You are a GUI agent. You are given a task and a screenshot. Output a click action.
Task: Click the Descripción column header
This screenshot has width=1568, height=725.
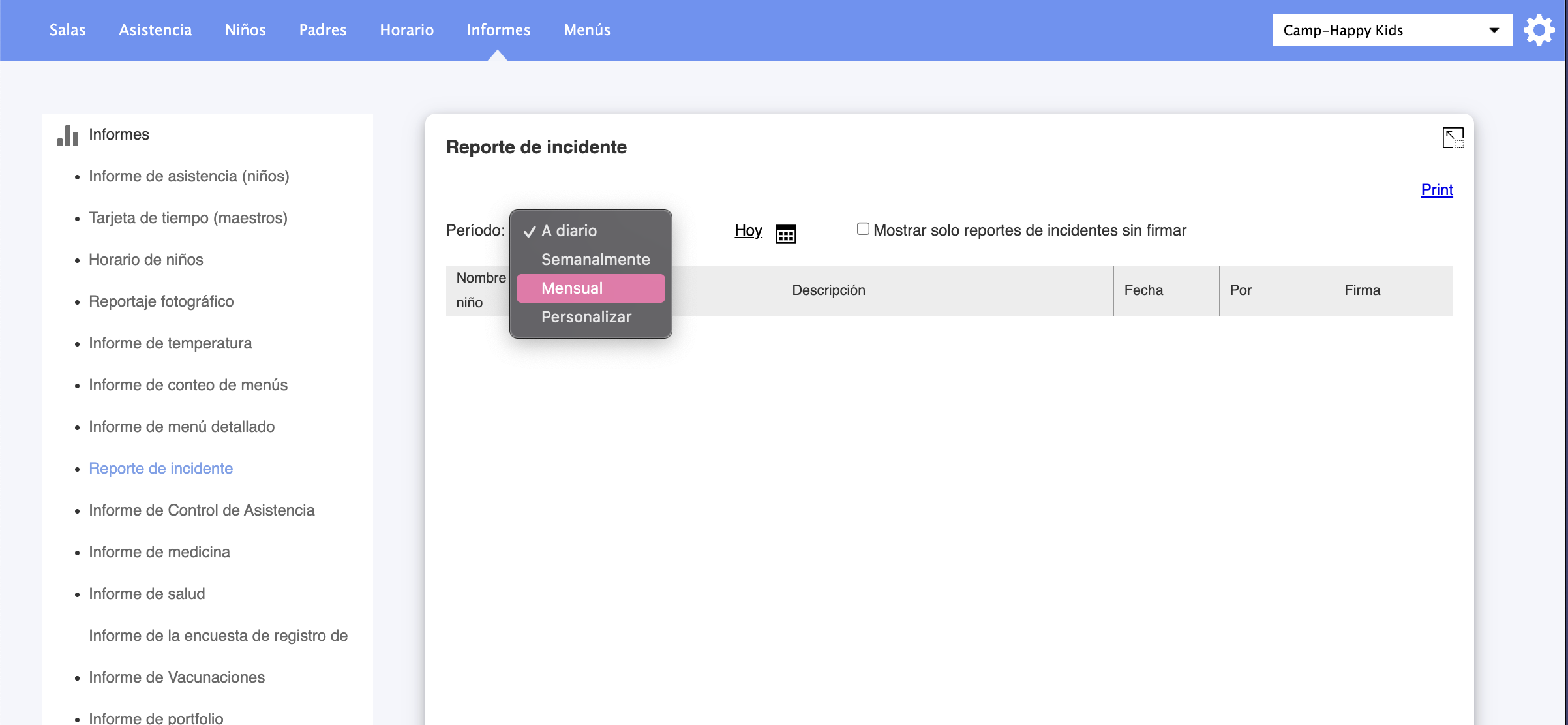[x=828, y=290]
